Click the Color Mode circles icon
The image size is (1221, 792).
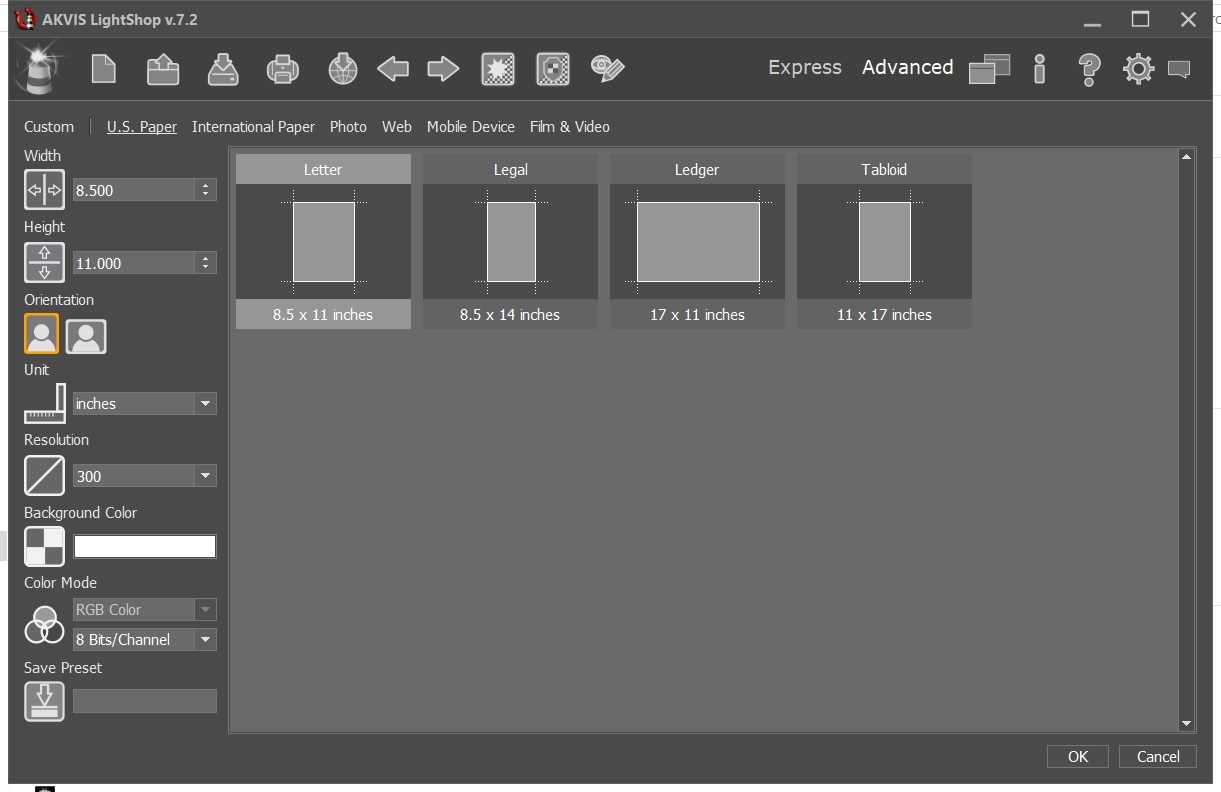(44, 625)
